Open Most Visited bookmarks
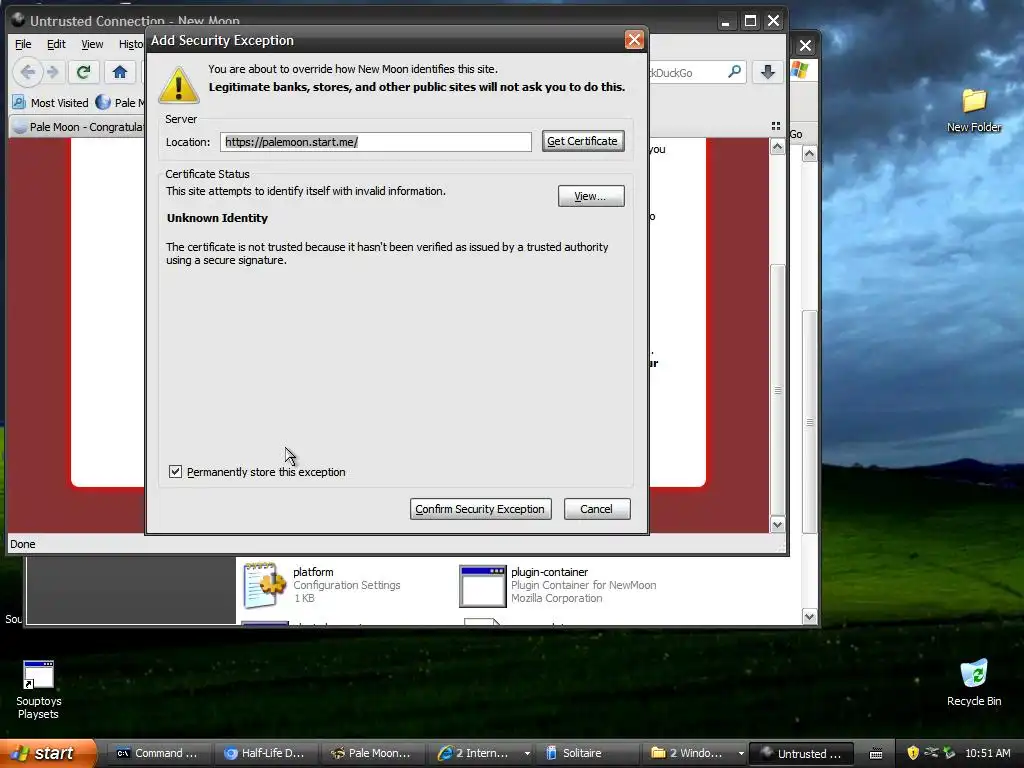Image resolution: width=1024 pixels, height=768 pixels. tap(50, 103)
